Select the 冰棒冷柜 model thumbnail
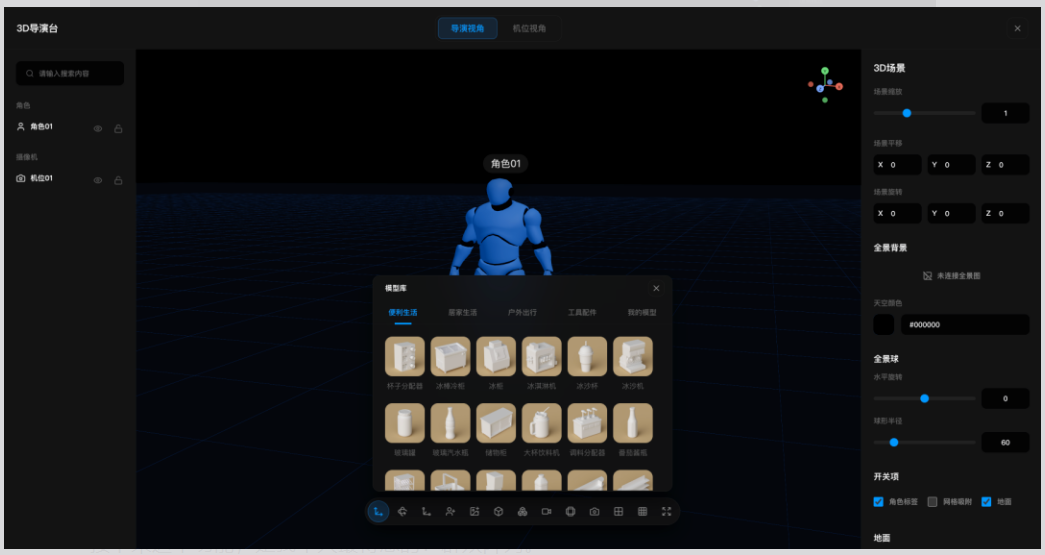The image size is (1045, 555). (x=451, y=356)
